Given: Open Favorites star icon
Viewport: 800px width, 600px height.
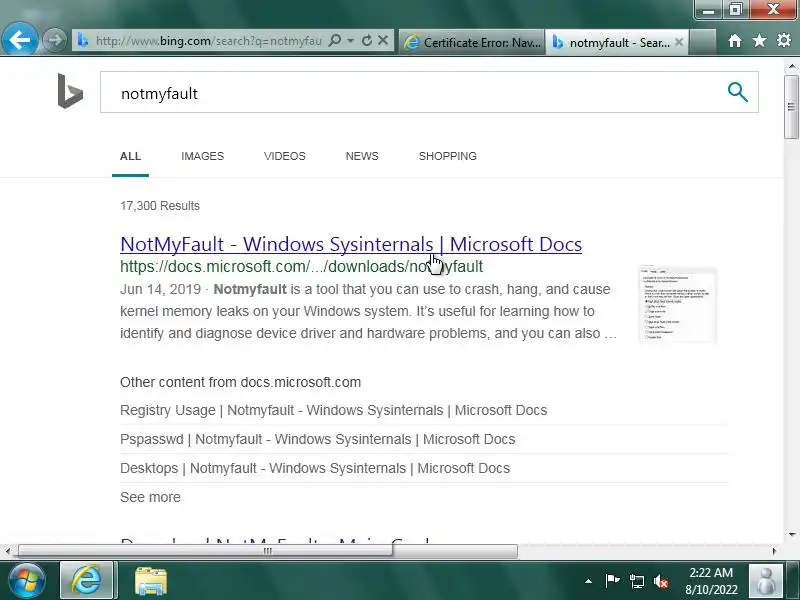Looking at the screenshot, I should click(x=759, y=40).
